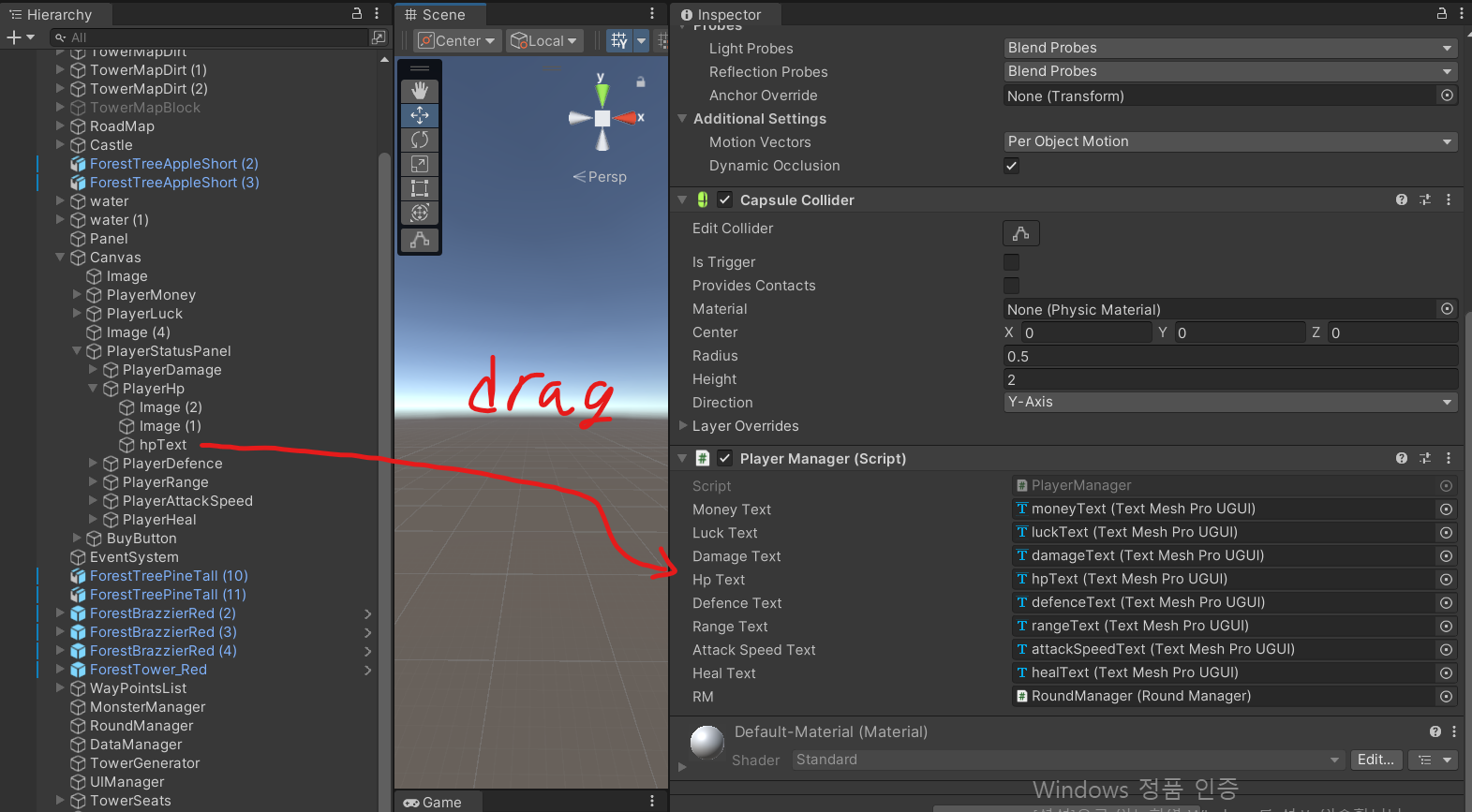The width and height of the screenshot is (1472, 812).
Task: Open prefab ForestBrazzierRed (2) arrow
Action: pyautogui.click(x=367, y=613)
